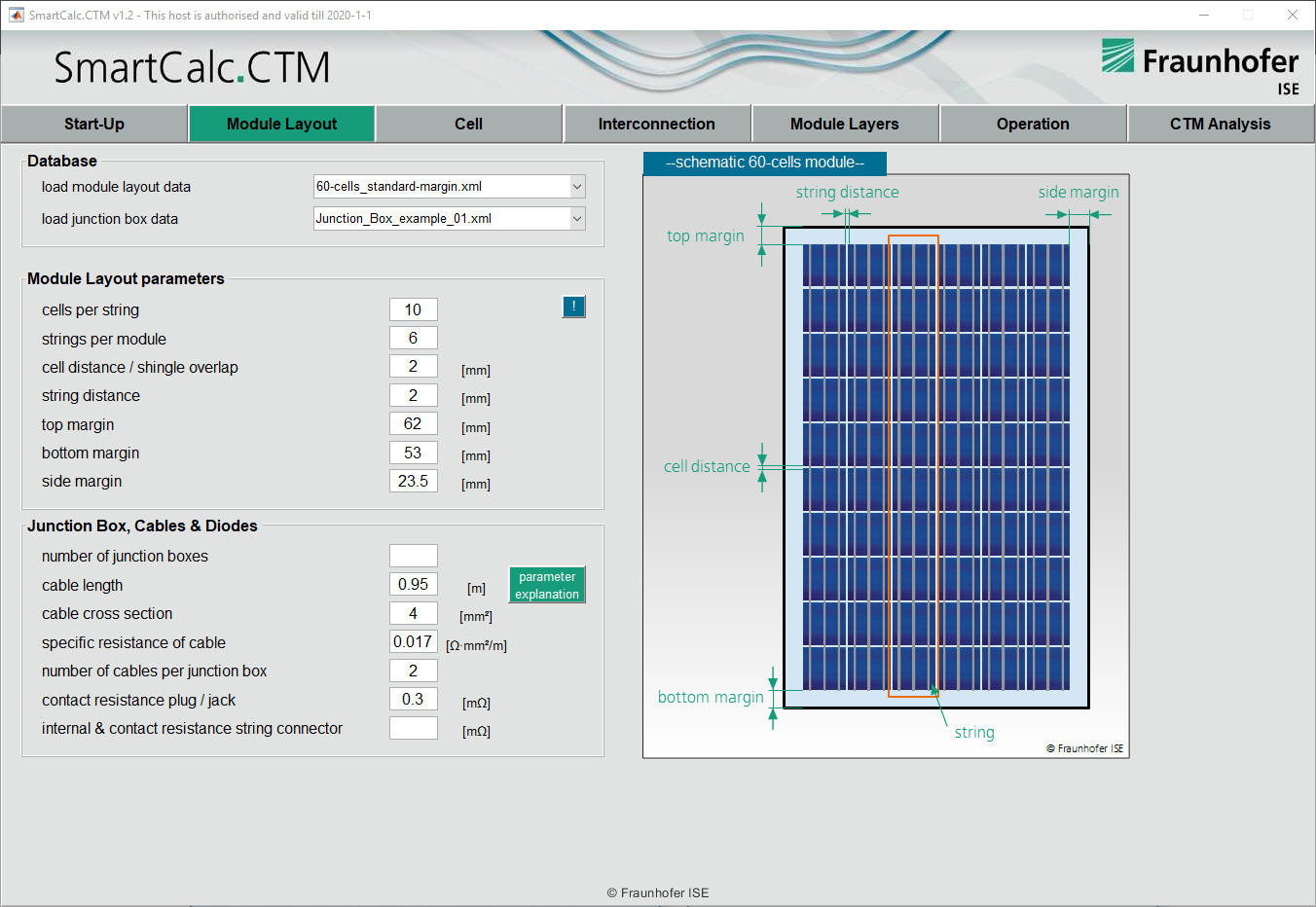Click the cable length value field
Viewport: 1316px width, 907px height.
click(x=413, y=584)
